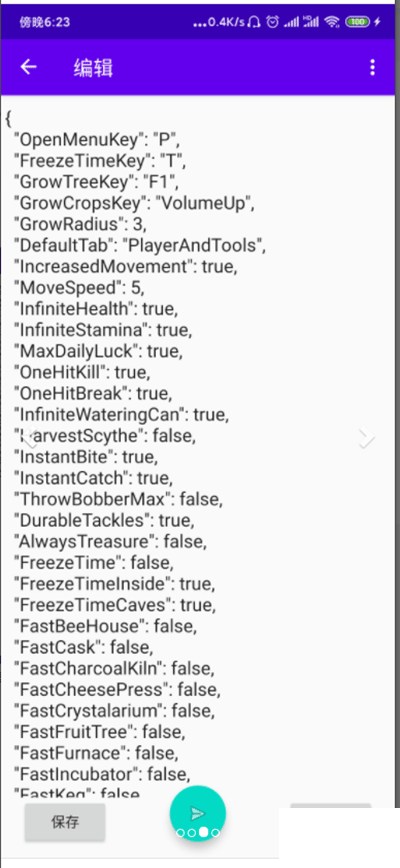400x868 pixels.
Task: Select the last page indicator dot
Action: tap(216, 833)
